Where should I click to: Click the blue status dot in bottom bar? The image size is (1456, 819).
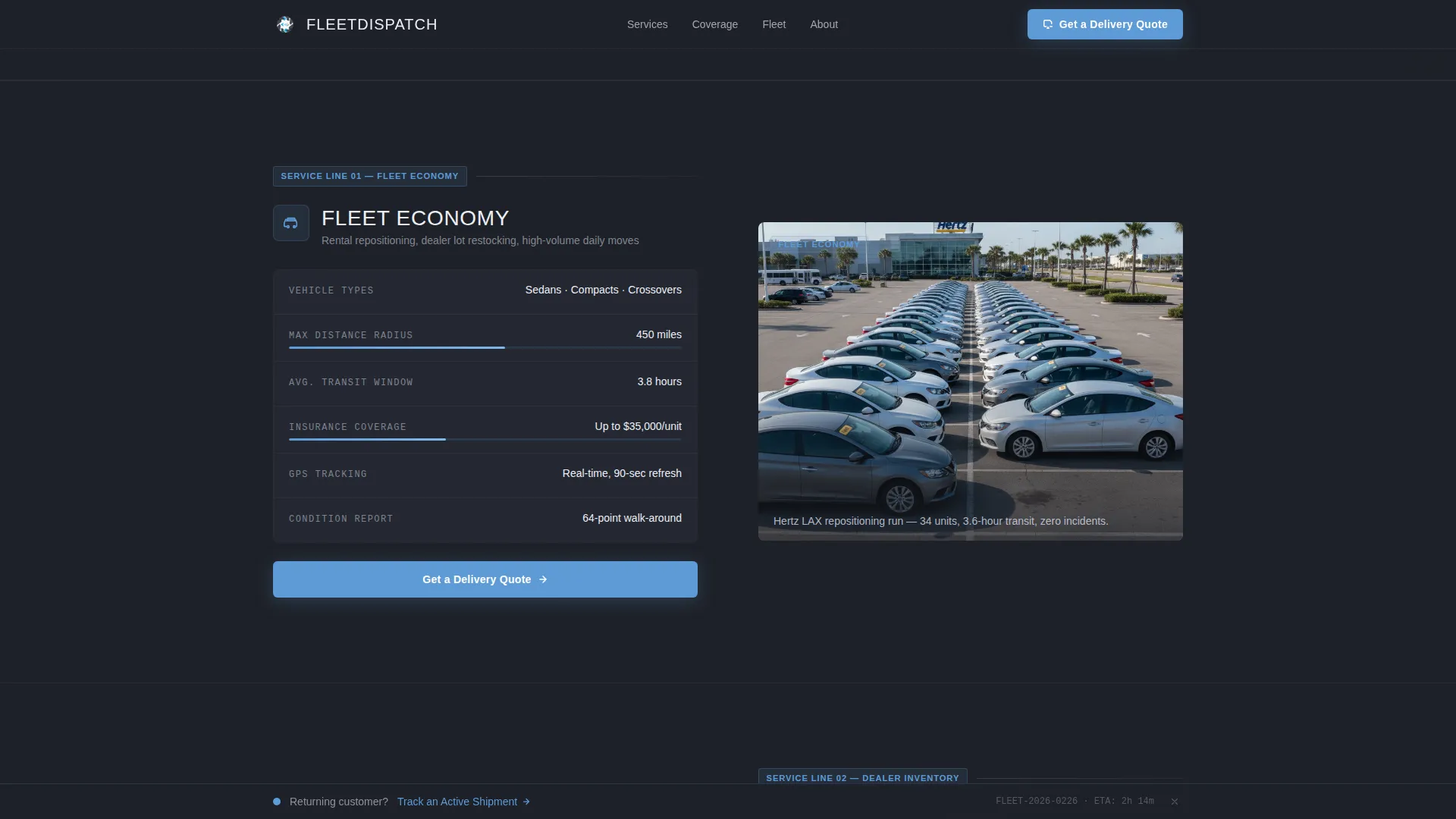(x=277, y=802)
